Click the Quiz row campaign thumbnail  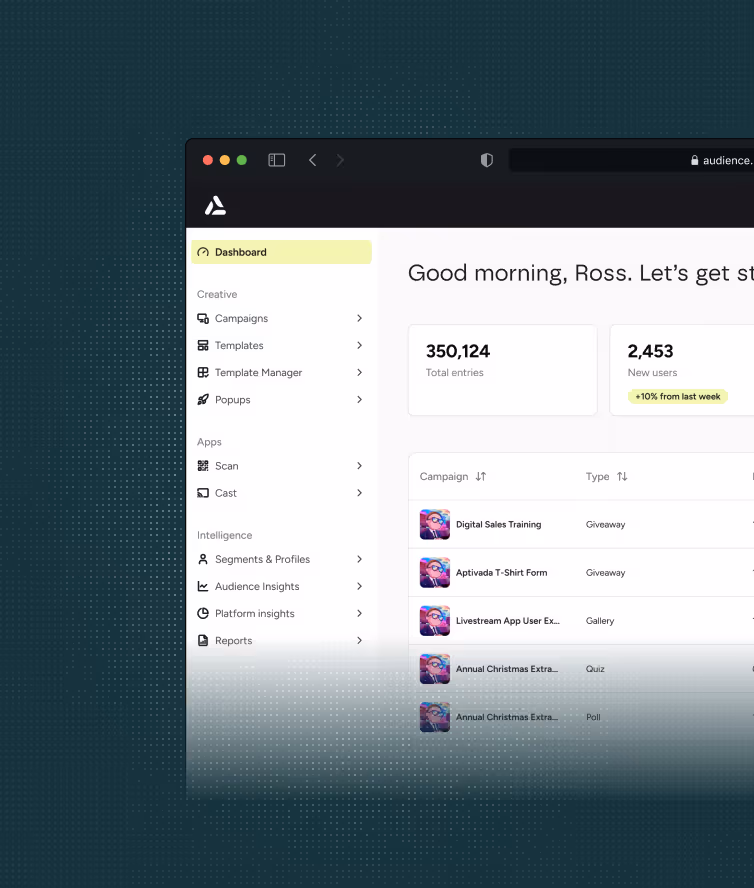(435, 669)
